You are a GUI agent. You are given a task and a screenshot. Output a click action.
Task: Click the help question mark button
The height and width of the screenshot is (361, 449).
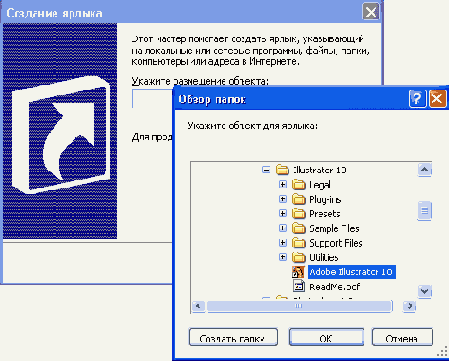[x=417, y=99]
